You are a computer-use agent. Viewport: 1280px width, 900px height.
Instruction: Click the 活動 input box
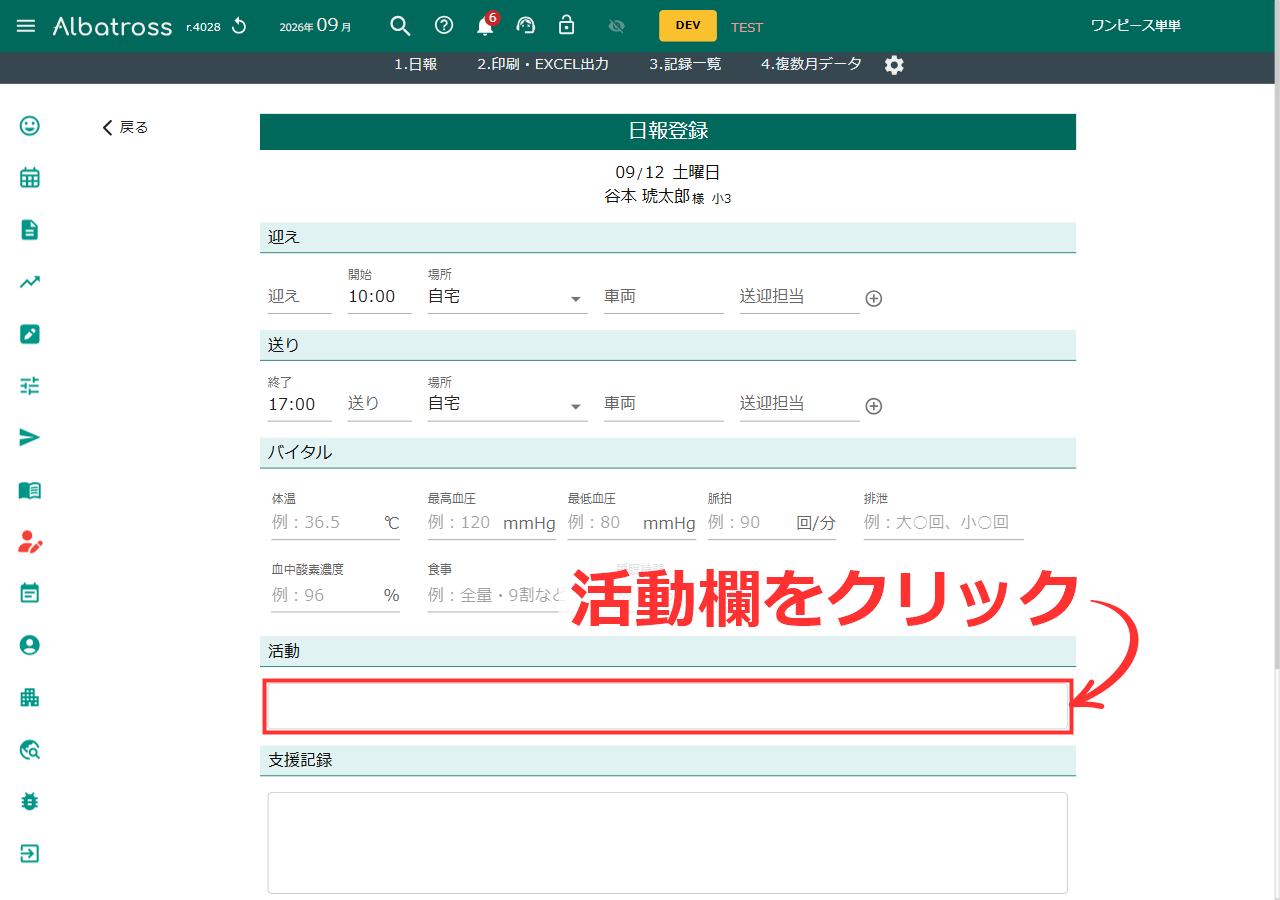667,706
